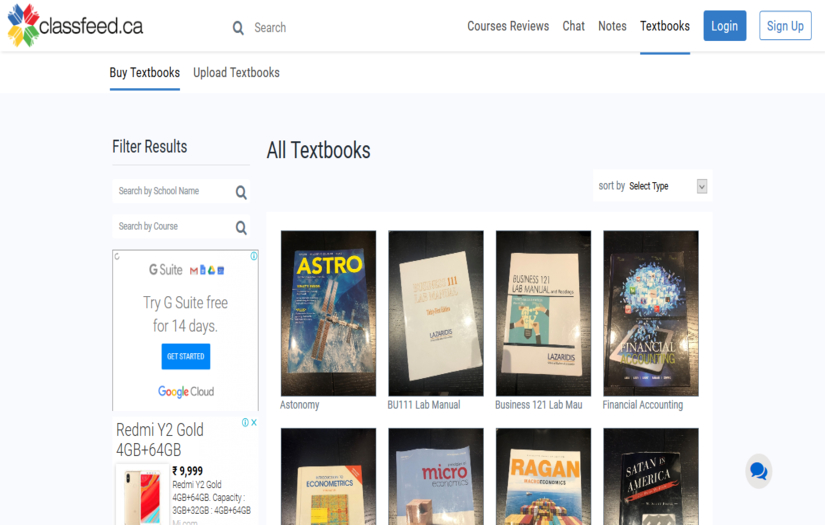Screen dimensions: 825x525
Task: Open Chat in navigation
Action: pos(573,26)
